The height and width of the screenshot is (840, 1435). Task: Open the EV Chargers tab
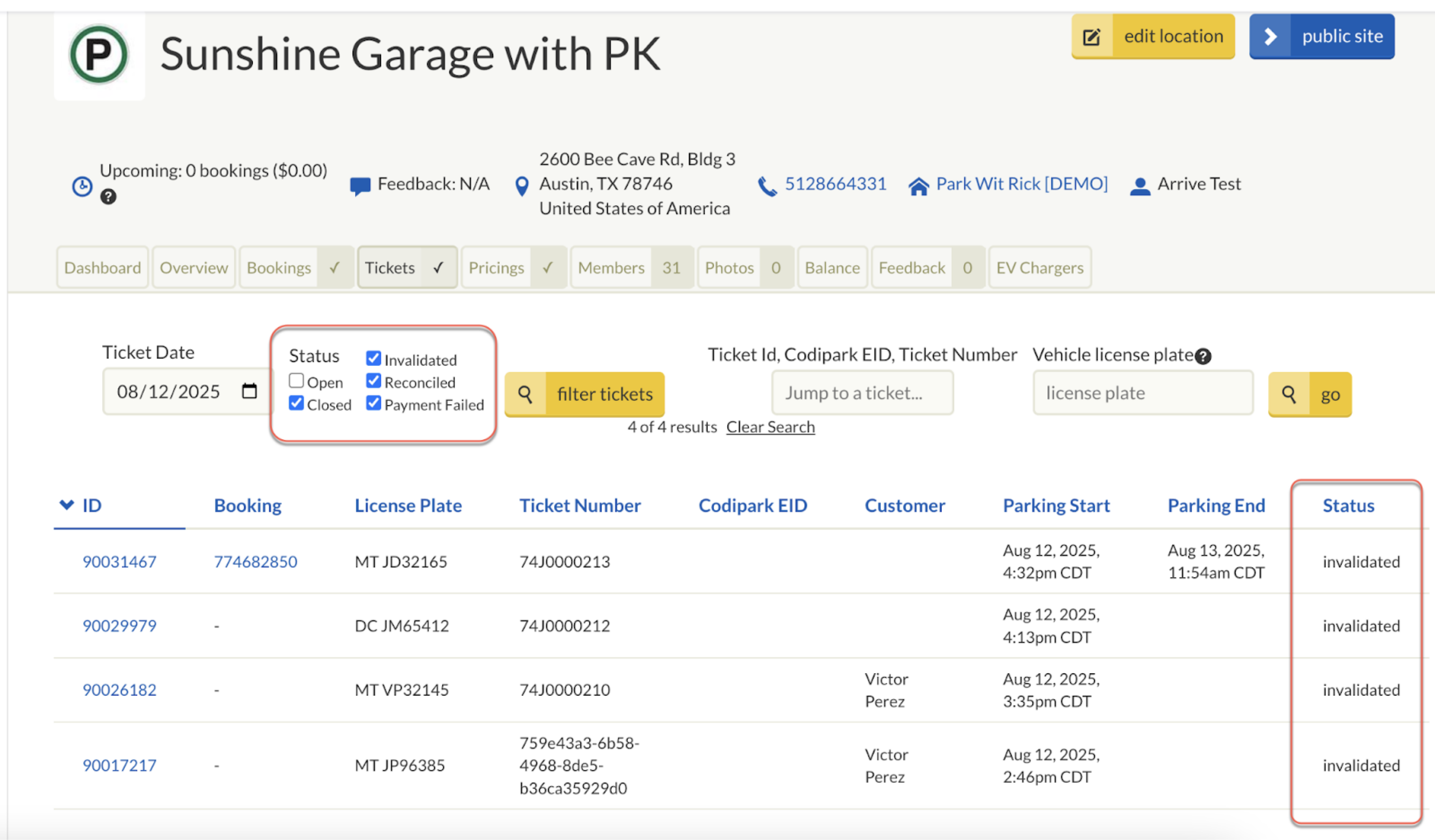coord(1039,268)
